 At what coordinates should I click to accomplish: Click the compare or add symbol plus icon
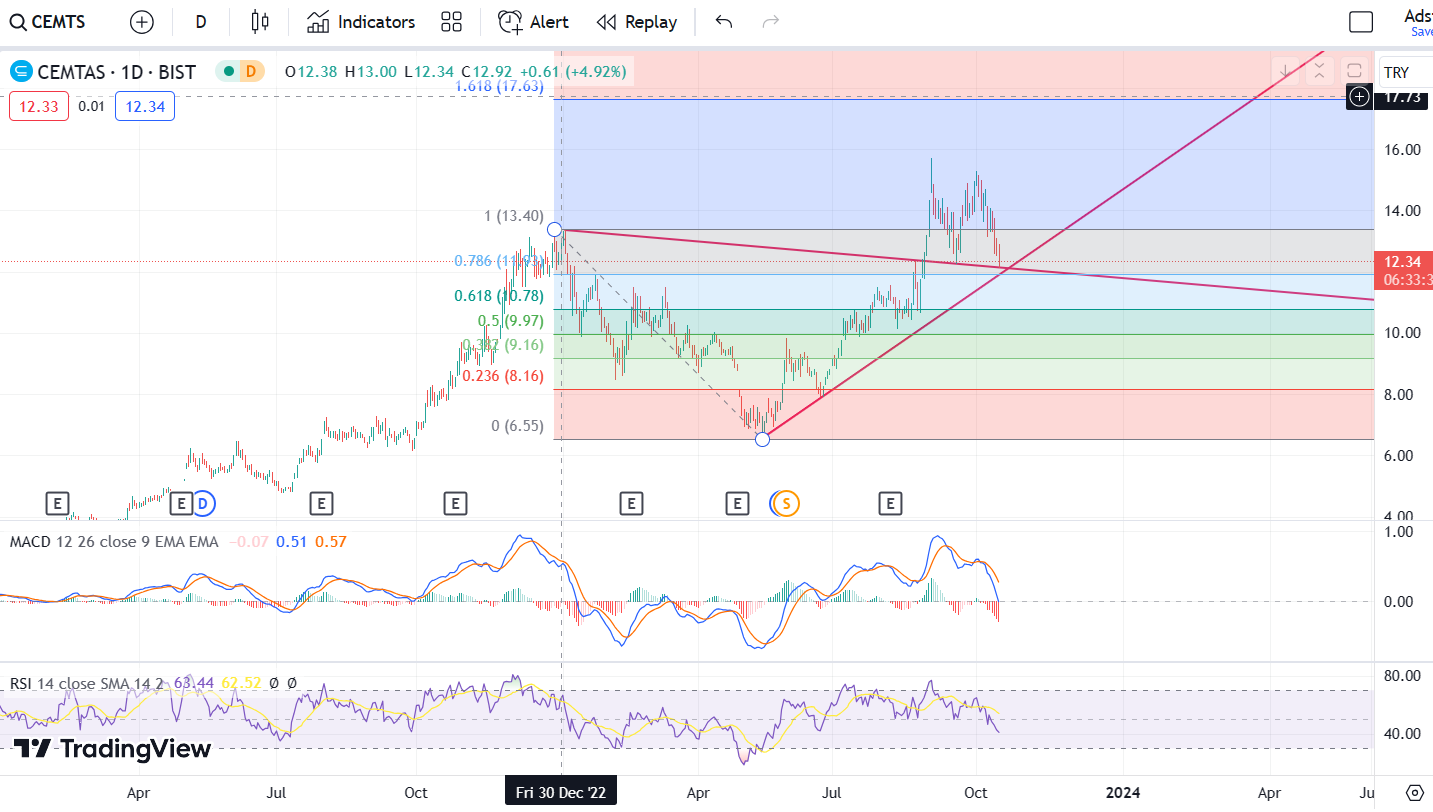click(x=142, y=22)
